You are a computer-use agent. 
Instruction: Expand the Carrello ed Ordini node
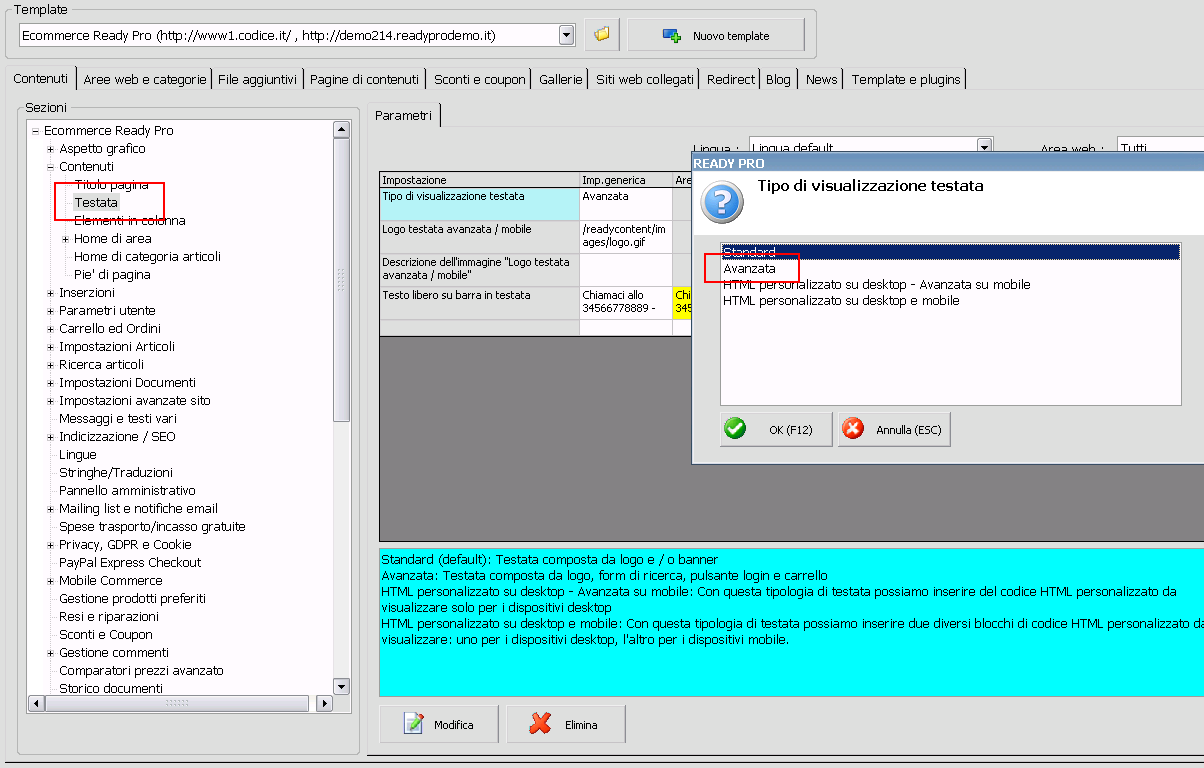(x=50, y=329)
